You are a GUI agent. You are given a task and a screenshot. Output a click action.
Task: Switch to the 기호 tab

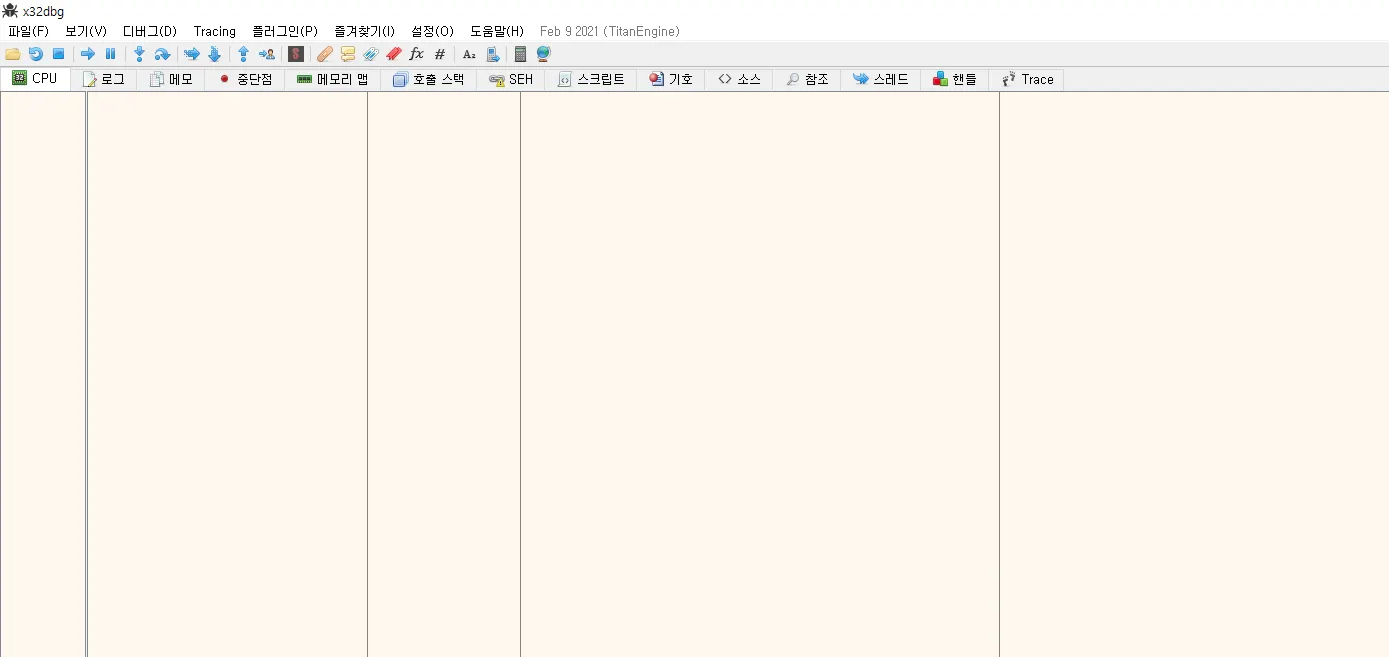[x=671, y=79]
